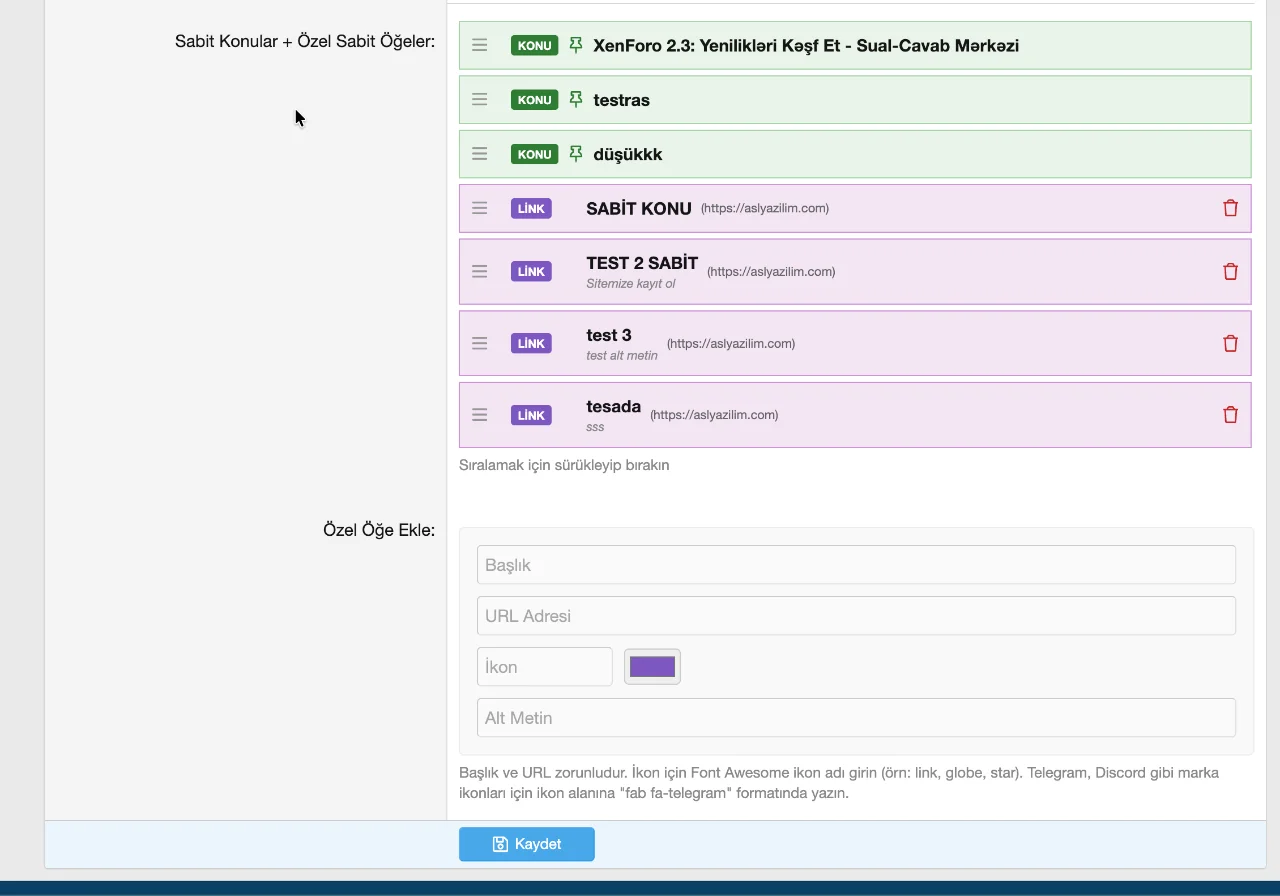Click the İkon name input box
Screen dimensions: 1280x896
coord(544,667)
